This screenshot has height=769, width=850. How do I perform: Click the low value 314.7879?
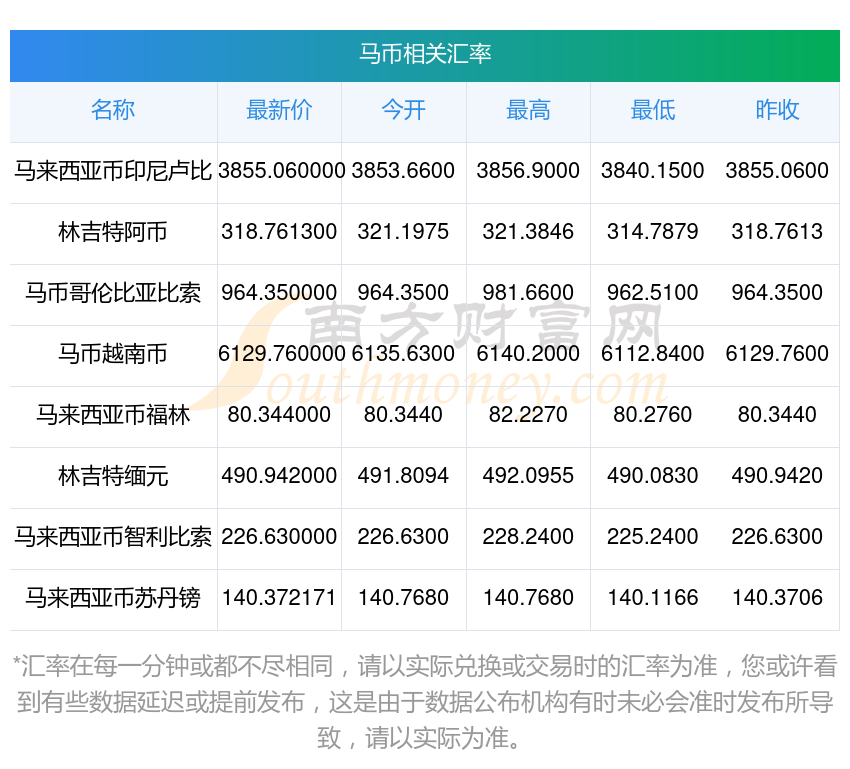pyautogui.click(x=653, y=232)
